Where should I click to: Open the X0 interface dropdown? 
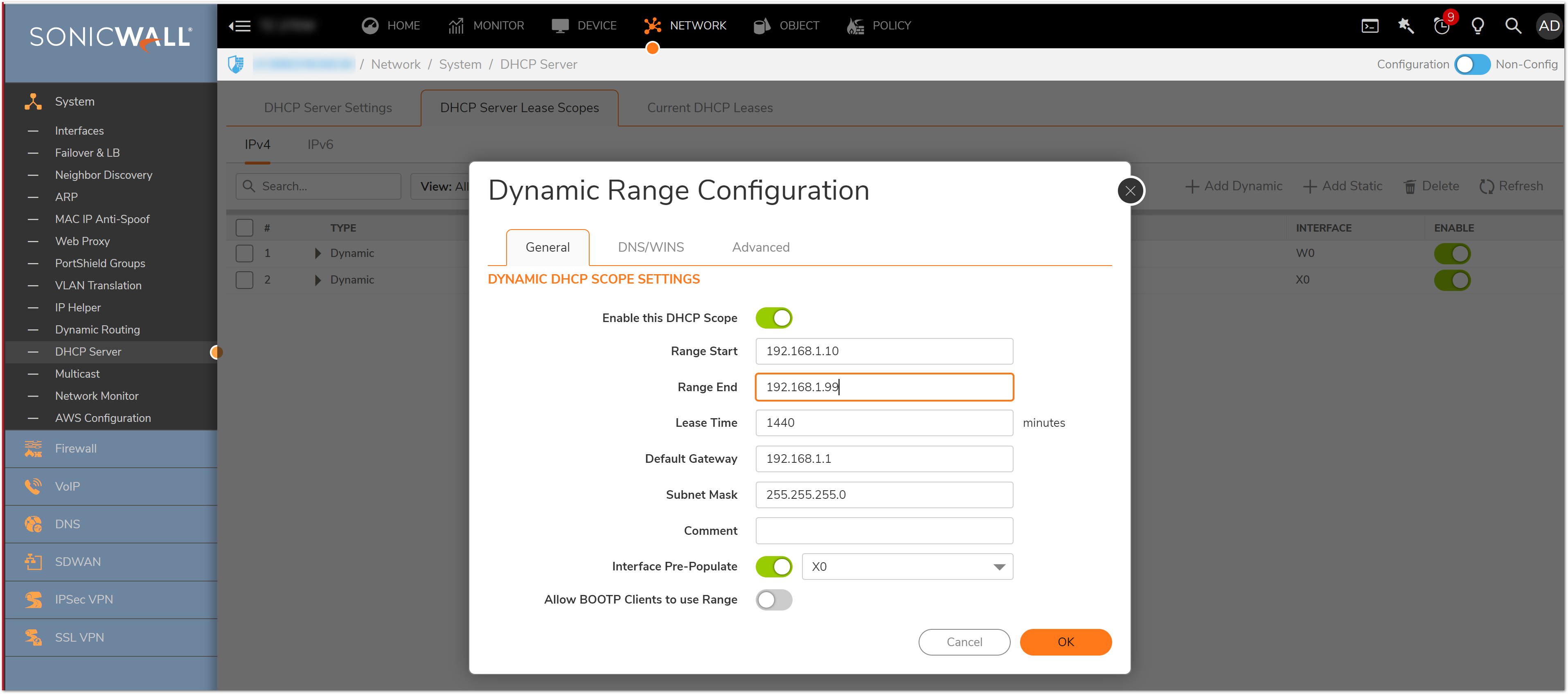(x=907, y=566)
